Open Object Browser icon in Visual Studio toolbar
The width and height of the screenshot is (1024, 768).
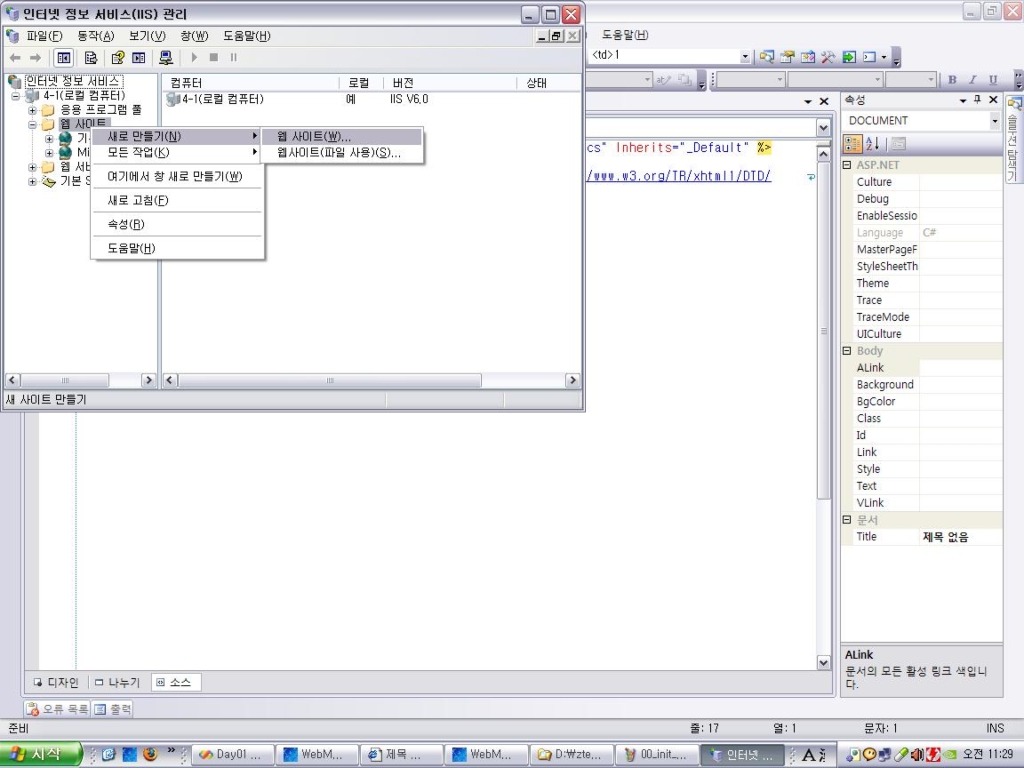pyautogui.click(x=808, y=57)
